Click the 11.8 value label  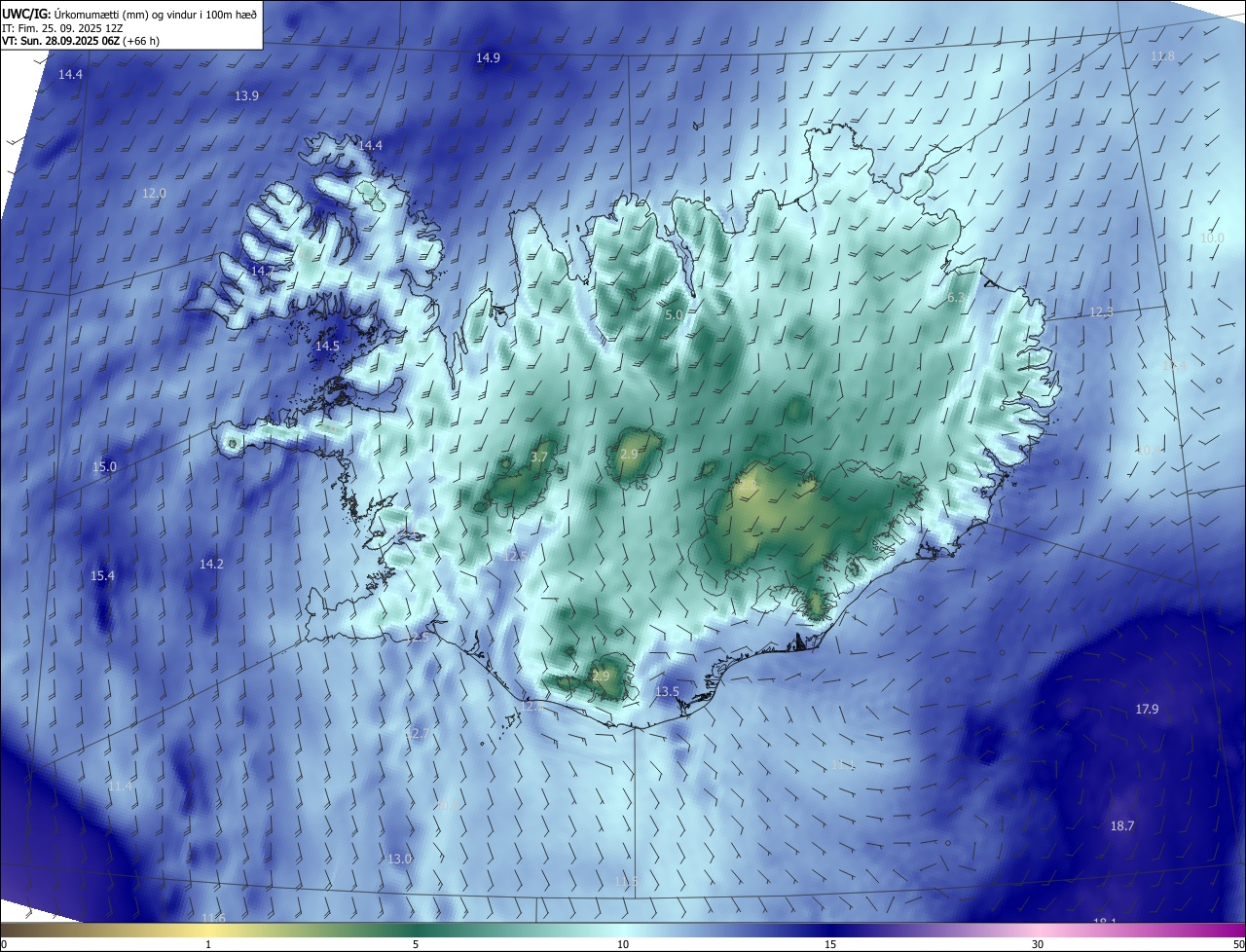coord(1162,56)
